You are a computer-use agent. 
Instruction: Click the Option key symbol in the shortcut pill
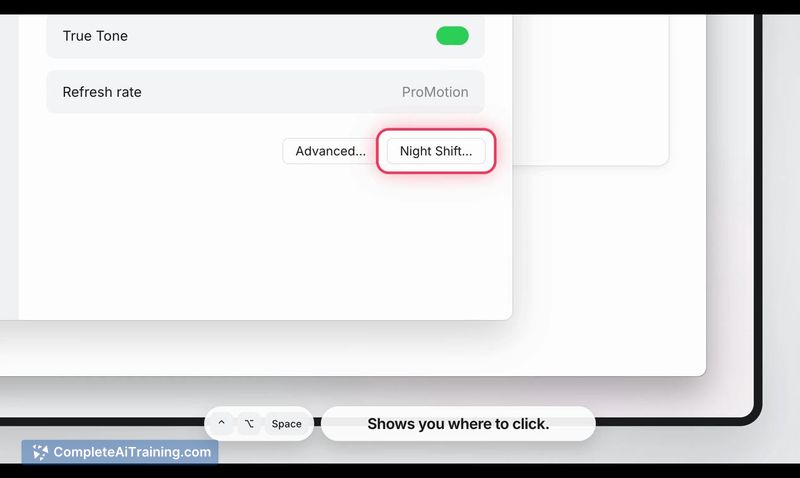click(249, 423)
